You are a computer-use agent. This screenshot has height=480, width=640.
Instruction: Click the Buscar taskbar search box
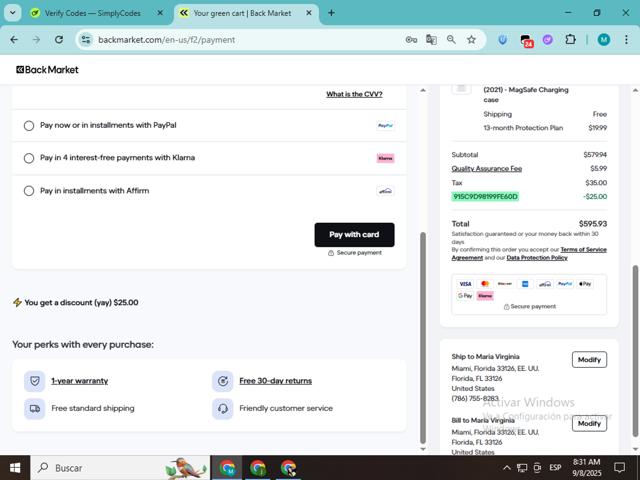[x=120, y=468]
